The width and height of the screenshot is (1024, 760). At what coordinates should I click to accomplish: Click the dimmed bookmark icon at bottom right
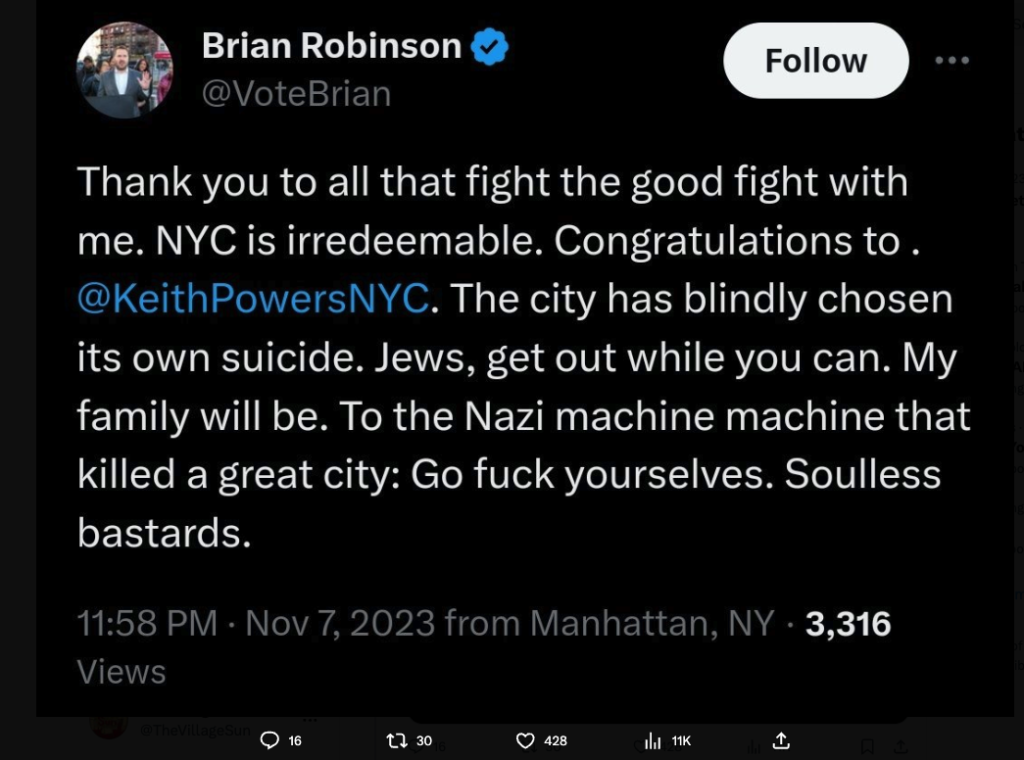coord(868,745)
